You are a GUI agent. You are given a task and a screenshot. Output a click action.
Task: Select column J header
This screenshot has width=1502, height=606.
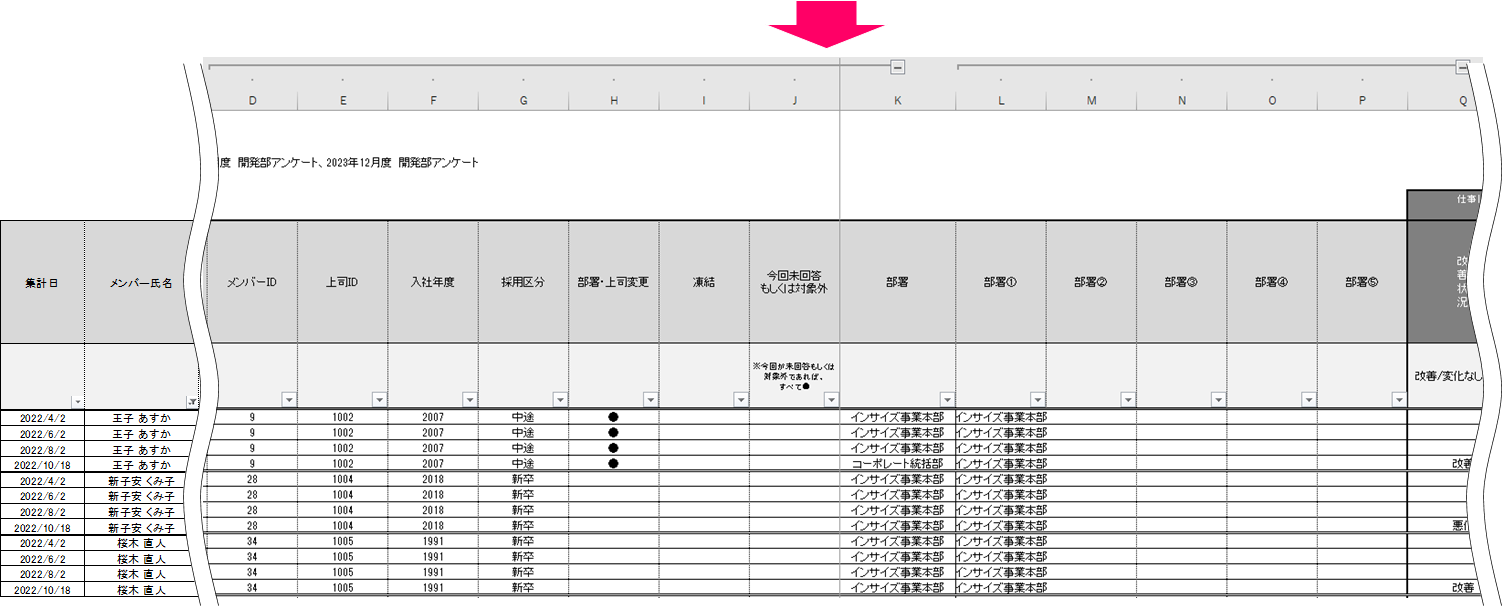pyautogui.click(x=795, y=100)
